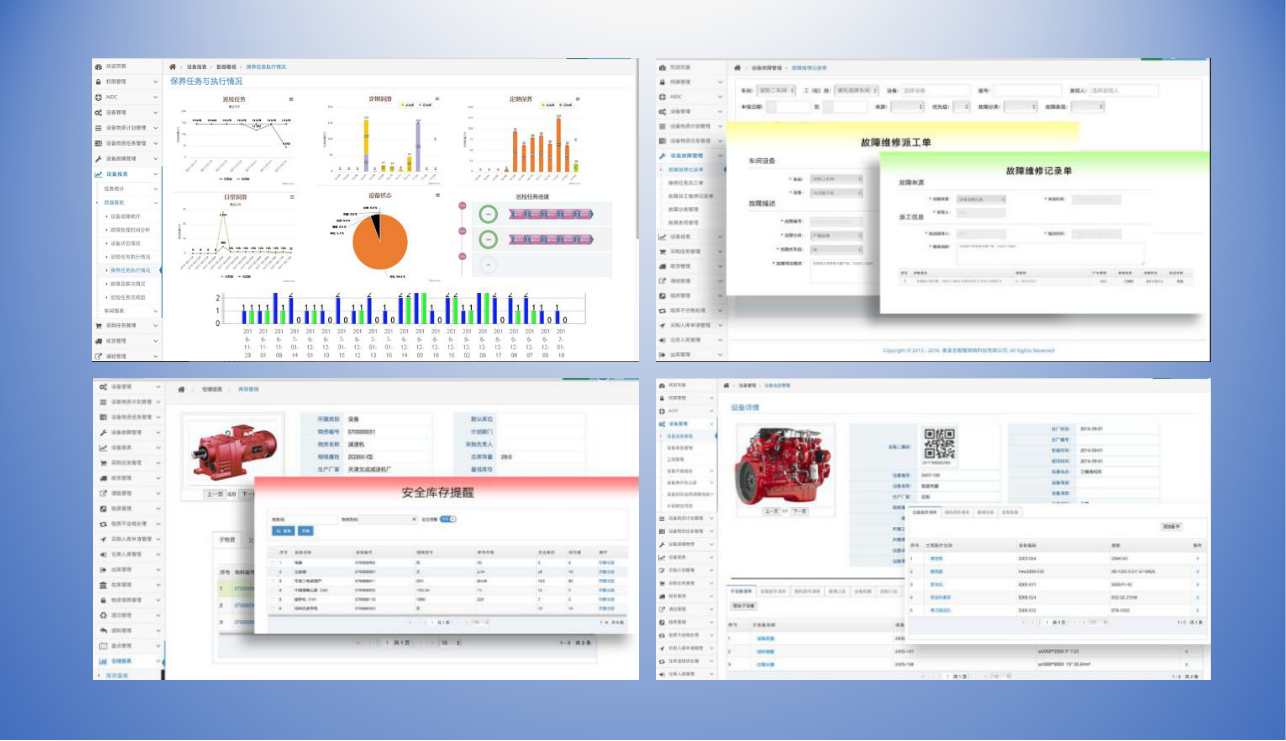Select 子物资 tab below the reducer details

(x=228, y=540)
